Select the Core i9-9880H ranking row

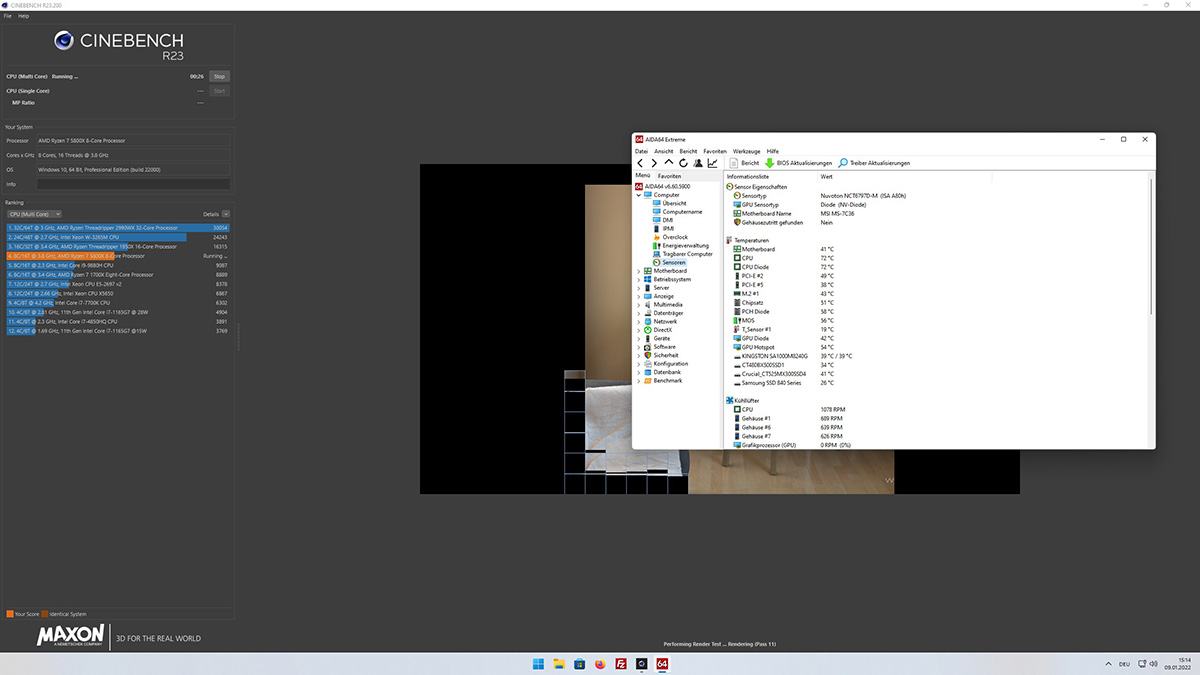click(118, 265)
